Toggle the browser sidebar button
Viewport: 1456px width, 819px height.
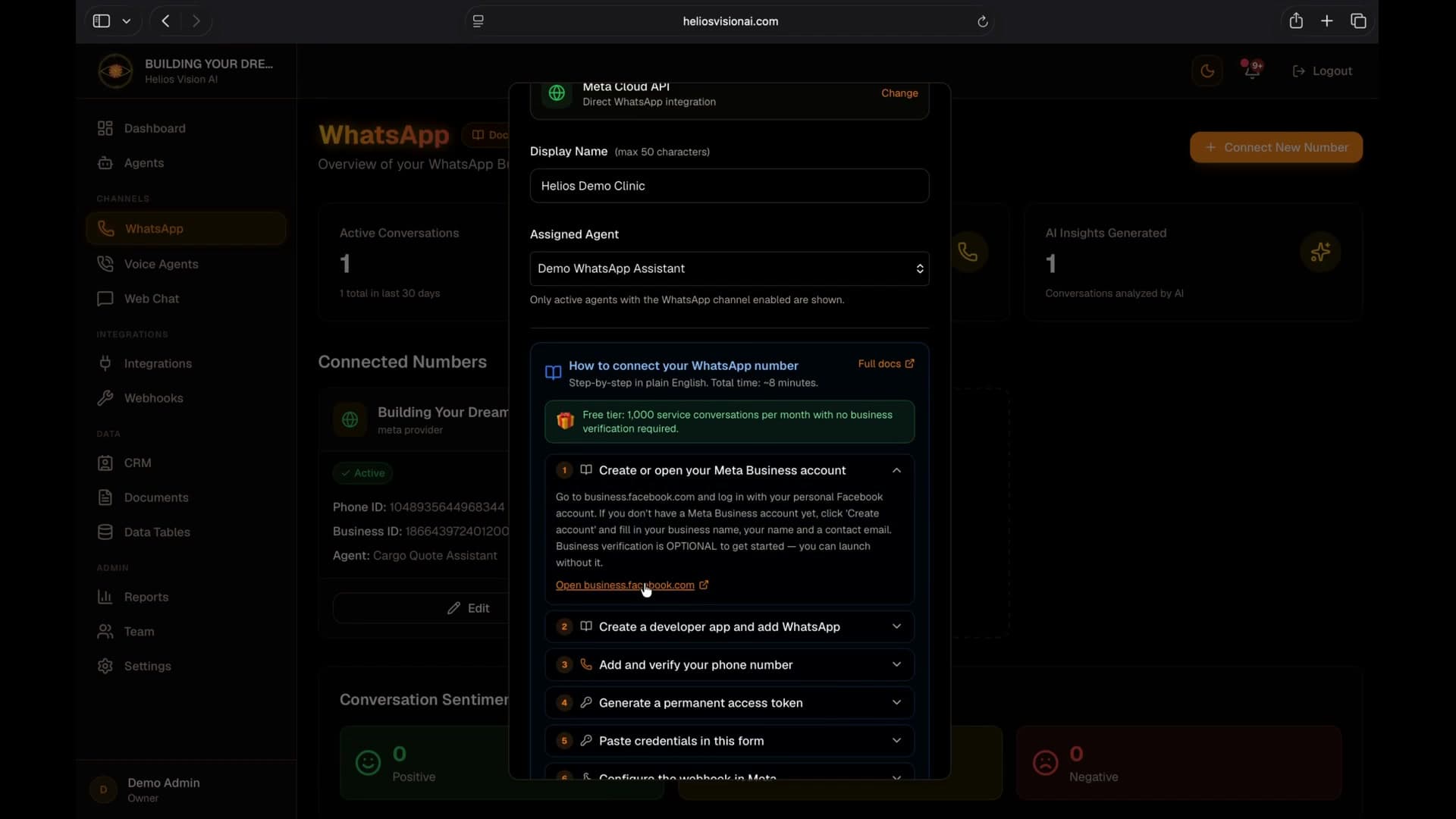pos(102,21)
